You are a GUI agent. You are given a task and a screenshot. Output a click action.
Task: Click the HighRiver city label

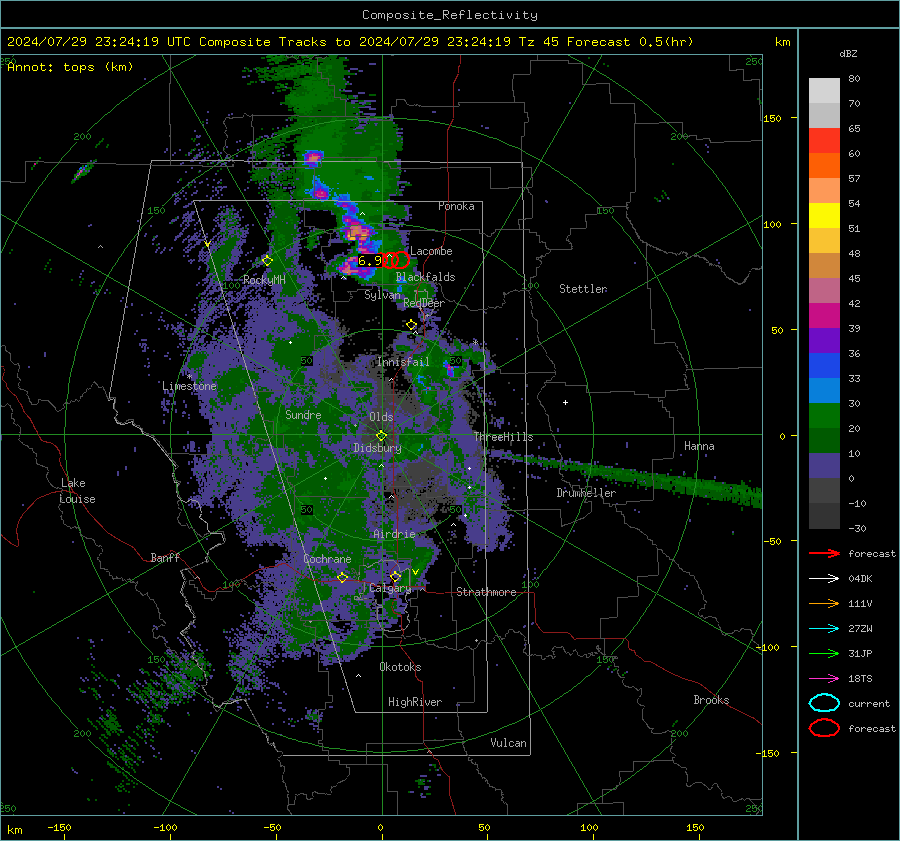[415, 702]
